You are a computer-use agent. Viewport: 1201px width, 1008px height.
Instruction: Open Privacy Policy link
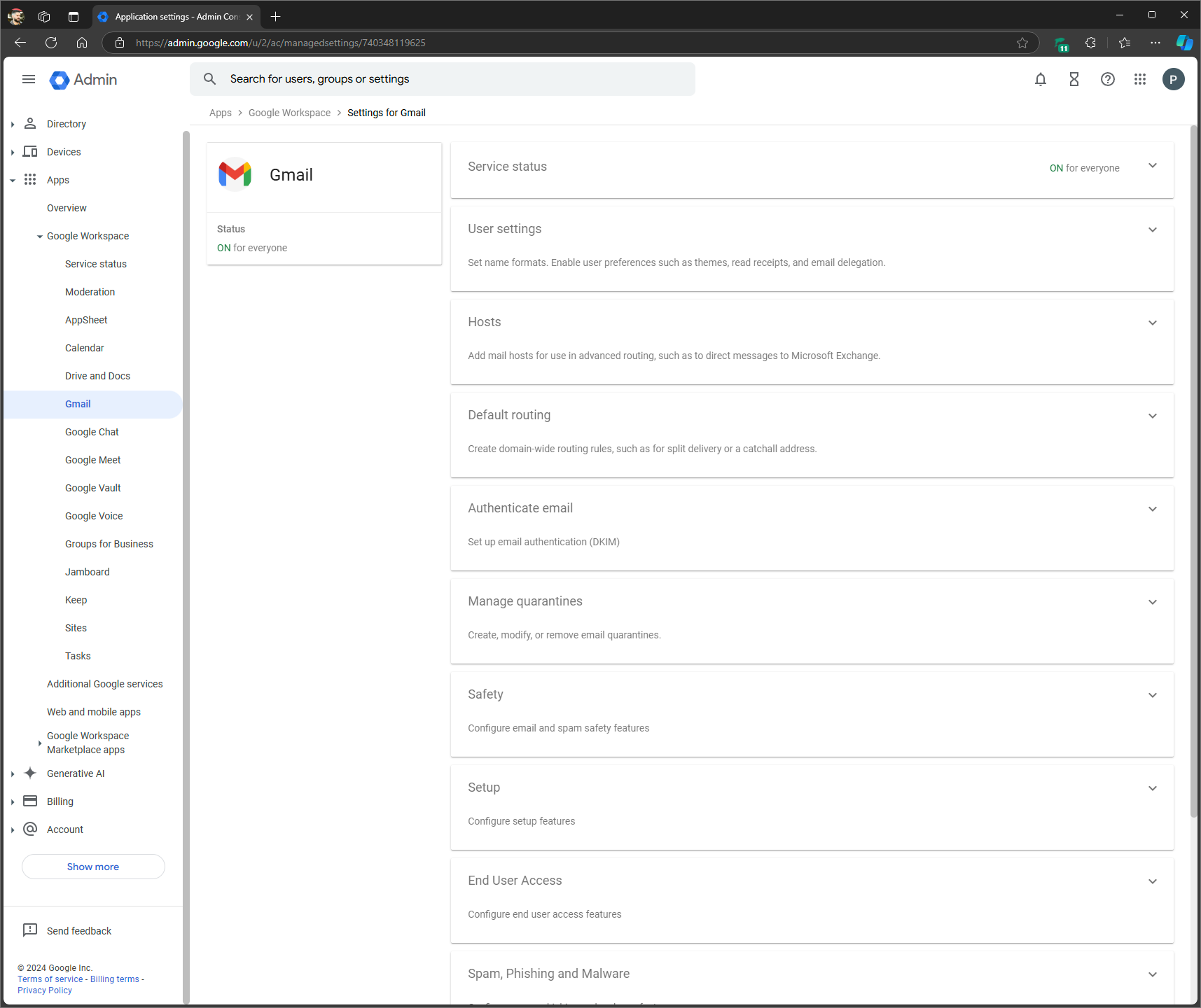pyautogui.click(x=45, y=990)
